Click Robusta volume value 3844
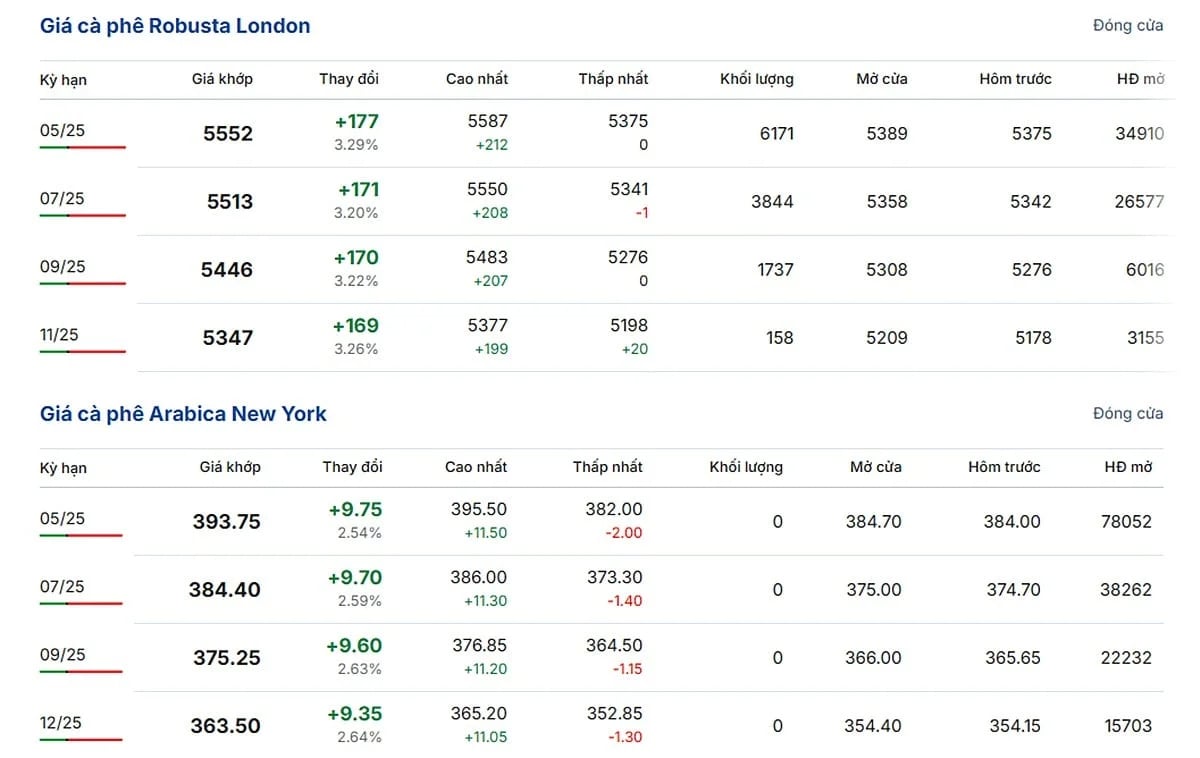The width and height of the screenshot is (1200, 758). pos(772,201)
